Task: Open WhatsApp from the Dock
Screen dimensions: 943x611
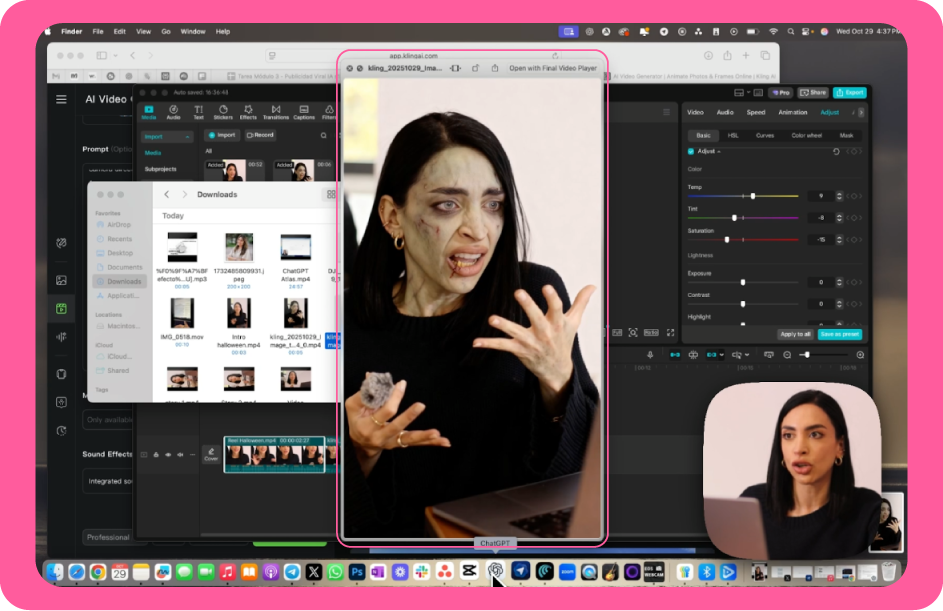Action: pyautogui.click(x=335, y=572)
